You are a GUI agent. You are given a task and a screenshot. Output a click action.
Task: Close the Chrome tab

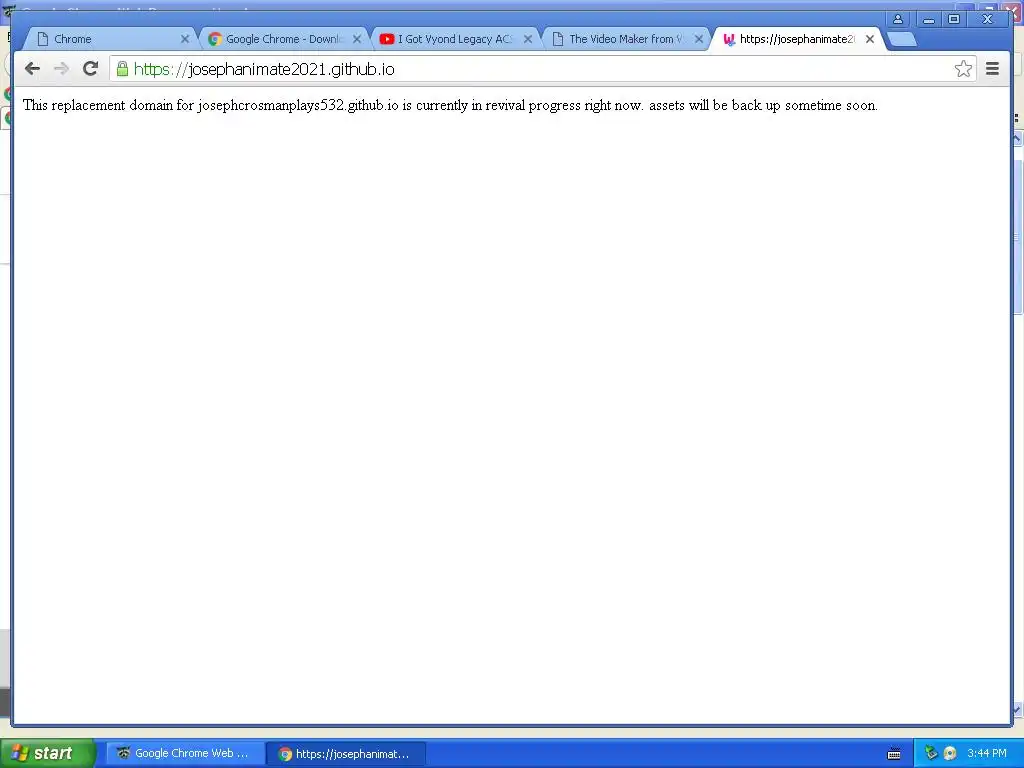(185, 39)
